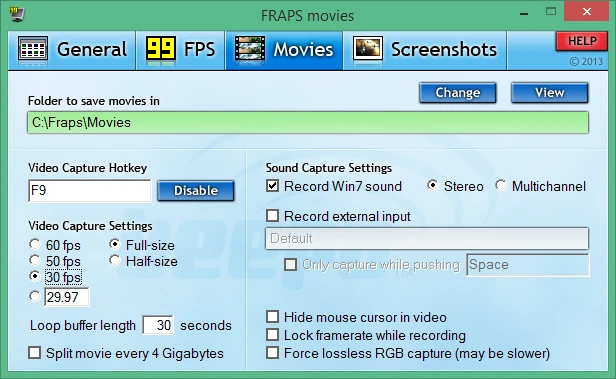The width and height of the screenshot is (616, 379).
Task: Click the Movies filmstrip icon
Action: point(249,49)
